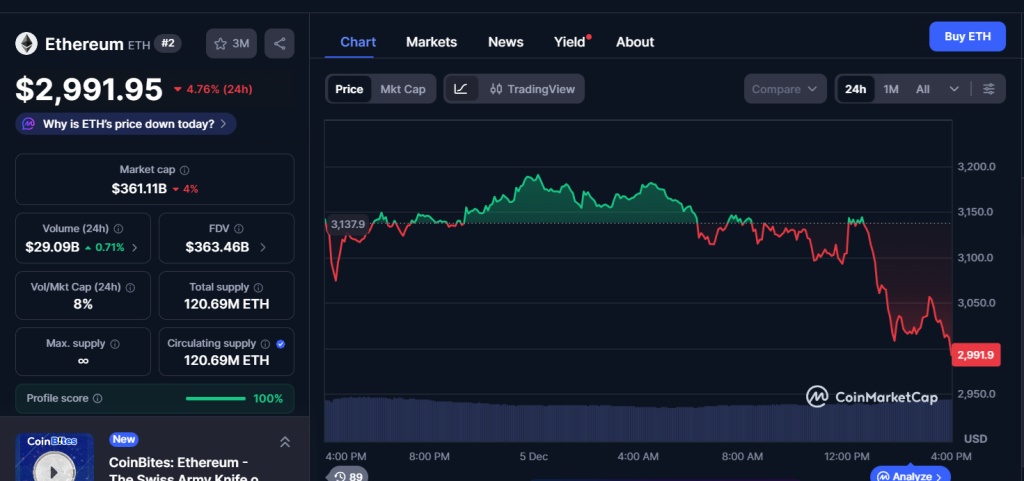
Task: Open Why is ETH's price down today
Action: (126, 123)
